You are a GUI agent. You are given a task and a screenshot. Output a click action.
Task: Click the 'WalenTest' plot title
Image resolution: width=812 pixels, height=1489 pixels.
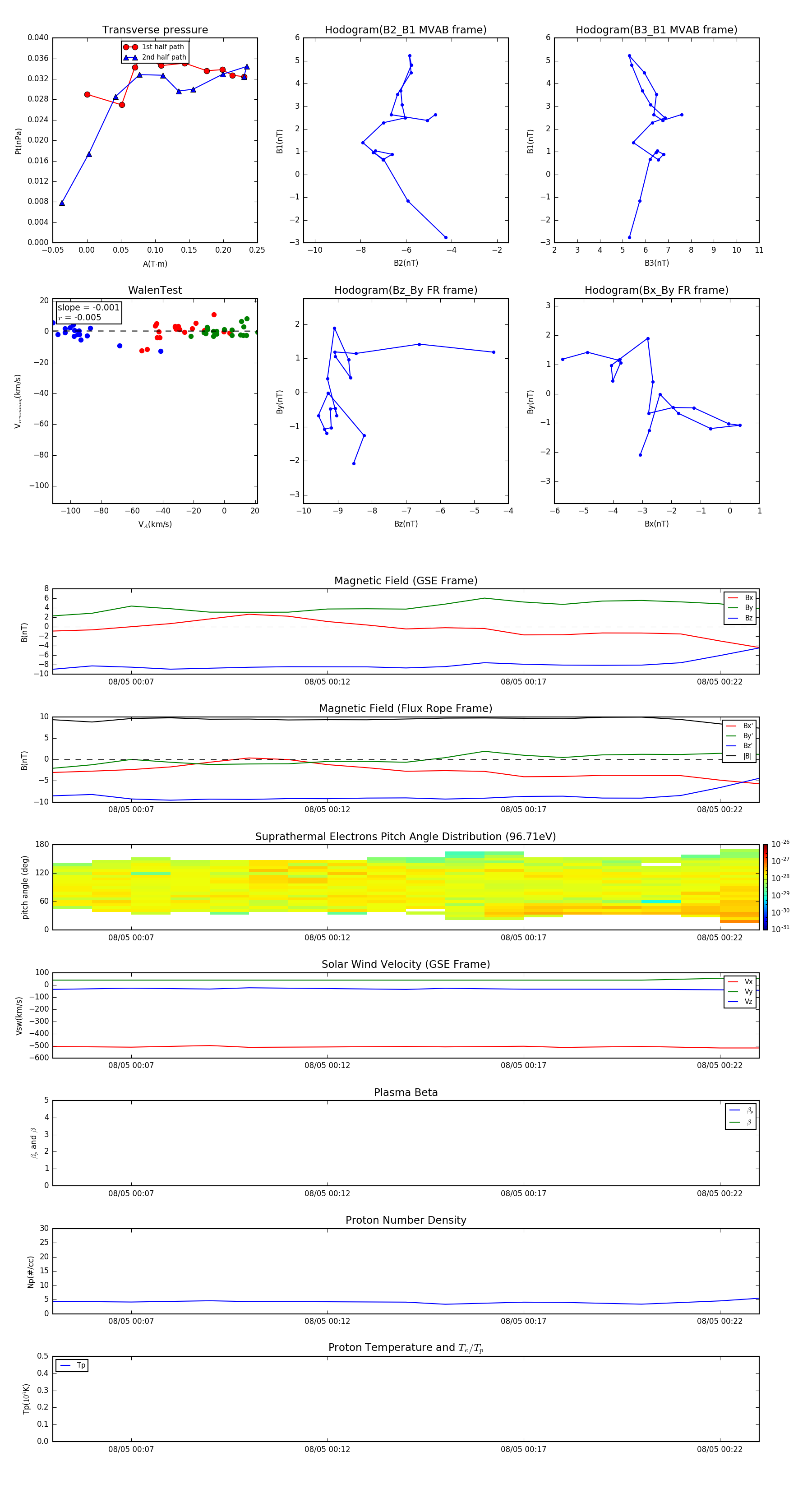pos(155,290)
